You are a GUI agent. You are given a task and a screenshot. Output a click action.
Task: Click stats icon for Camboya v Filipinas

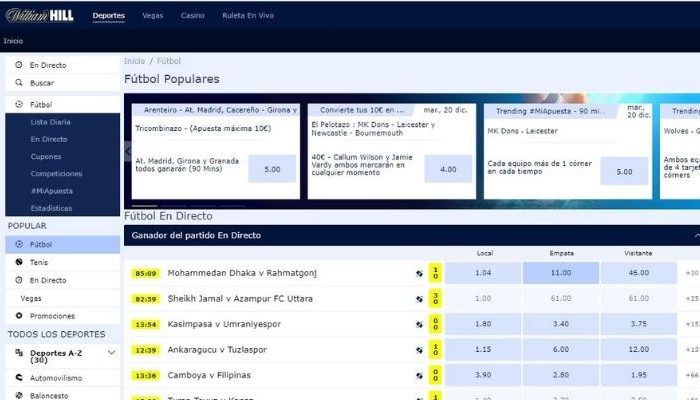tap(419, 375)
